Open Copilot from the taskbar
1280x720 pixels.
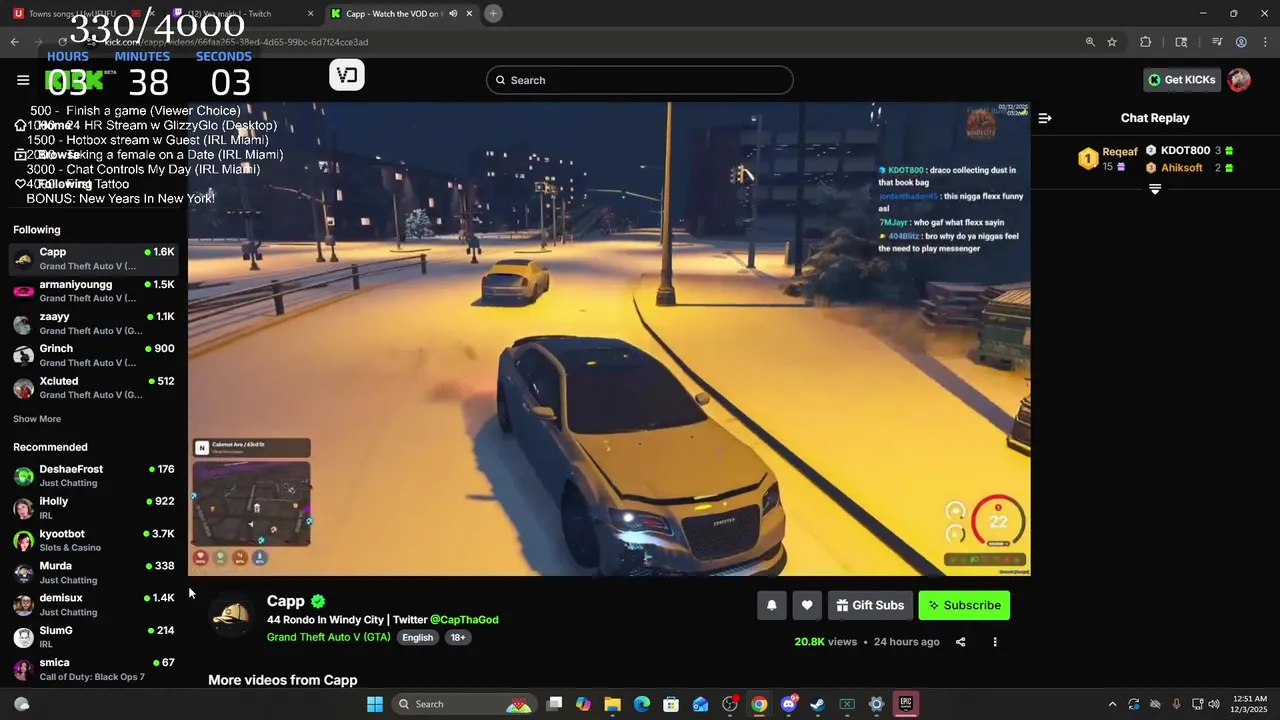(584, 704)
